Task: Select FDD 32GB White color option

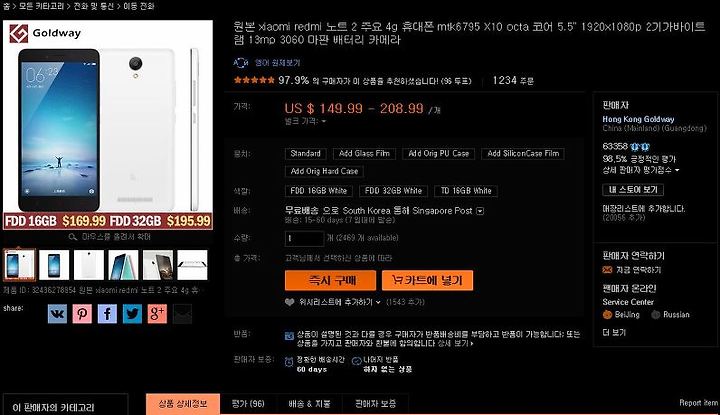Action: (393, 191)
